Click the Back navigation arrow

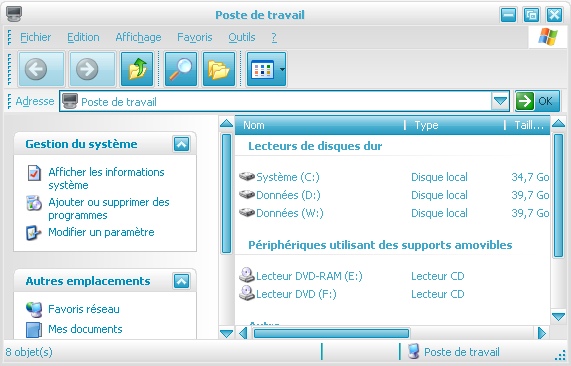(x=41, y=69)
